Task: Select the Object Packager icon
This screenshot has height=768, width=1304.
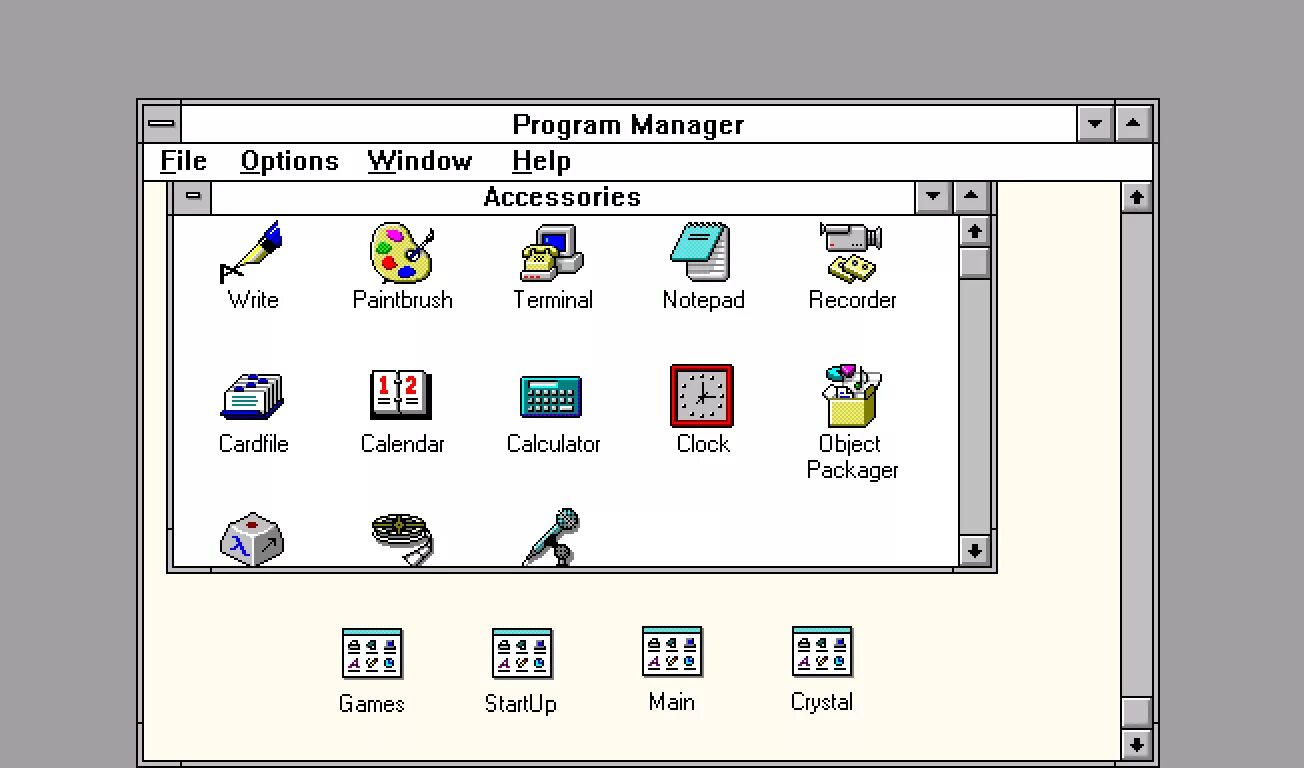Action: pyautogui.click(x=852, y=396)
